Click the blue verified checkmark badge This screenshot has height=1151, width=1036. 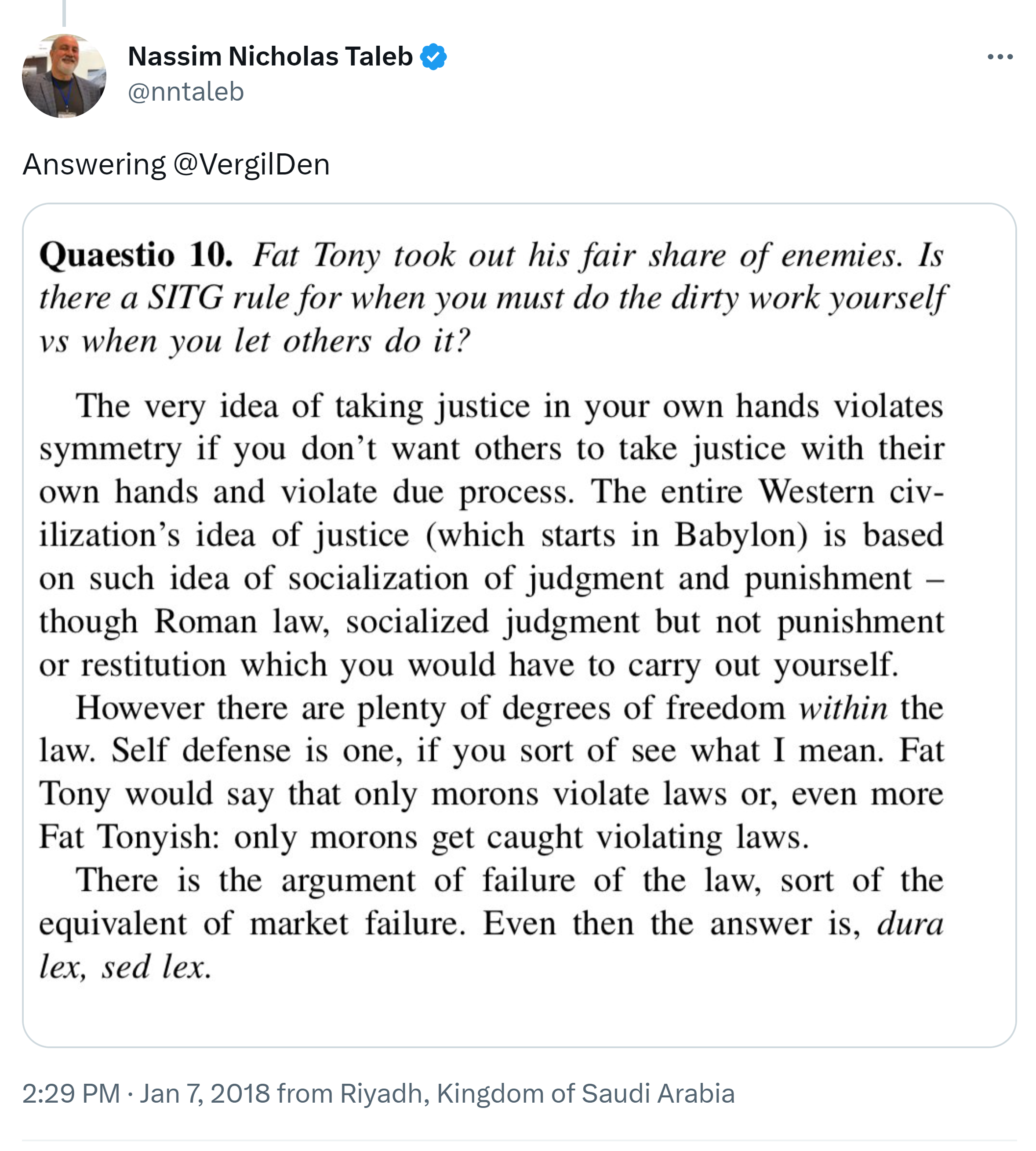433,57
